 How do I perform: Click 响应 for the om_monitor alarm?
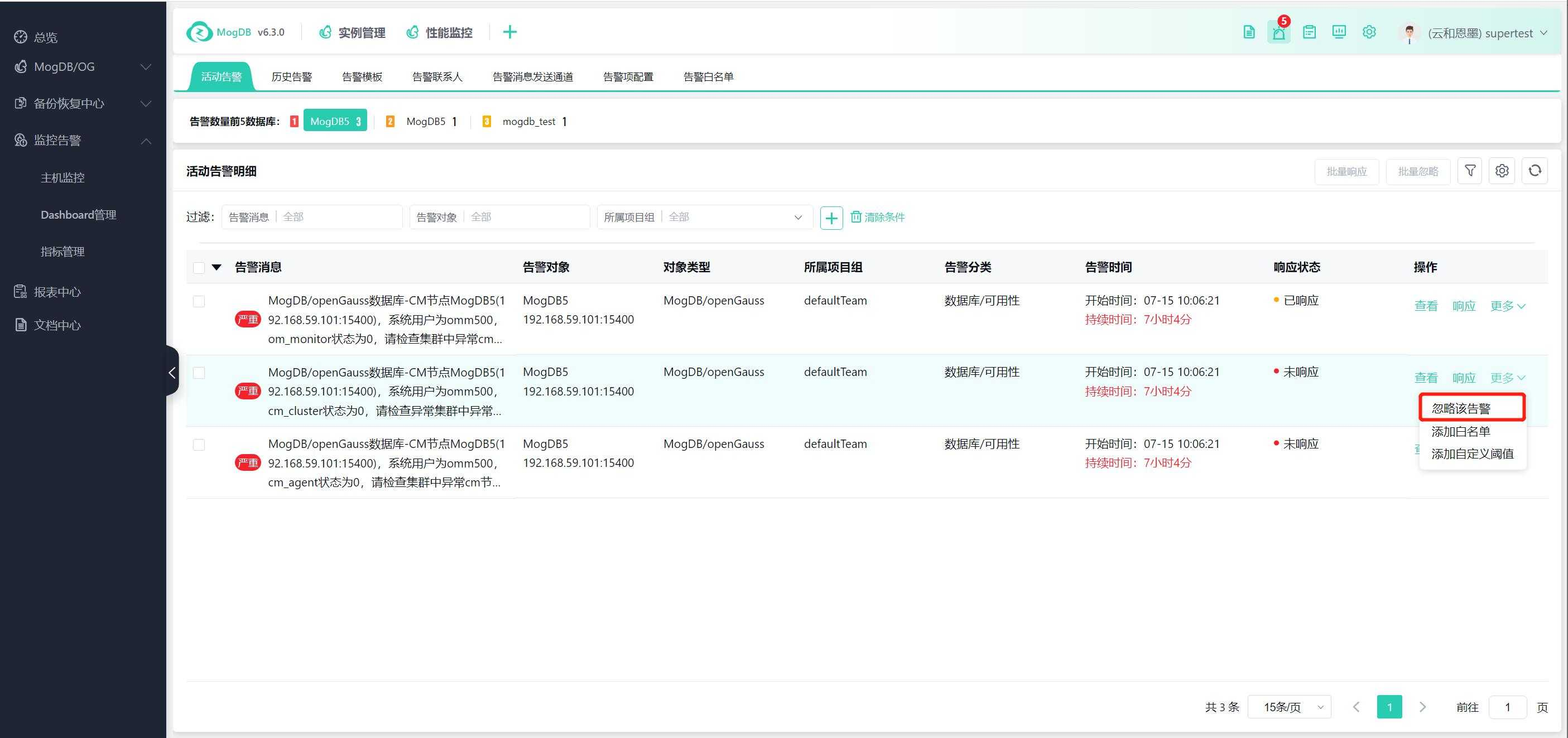click(x=1464, y=306)
